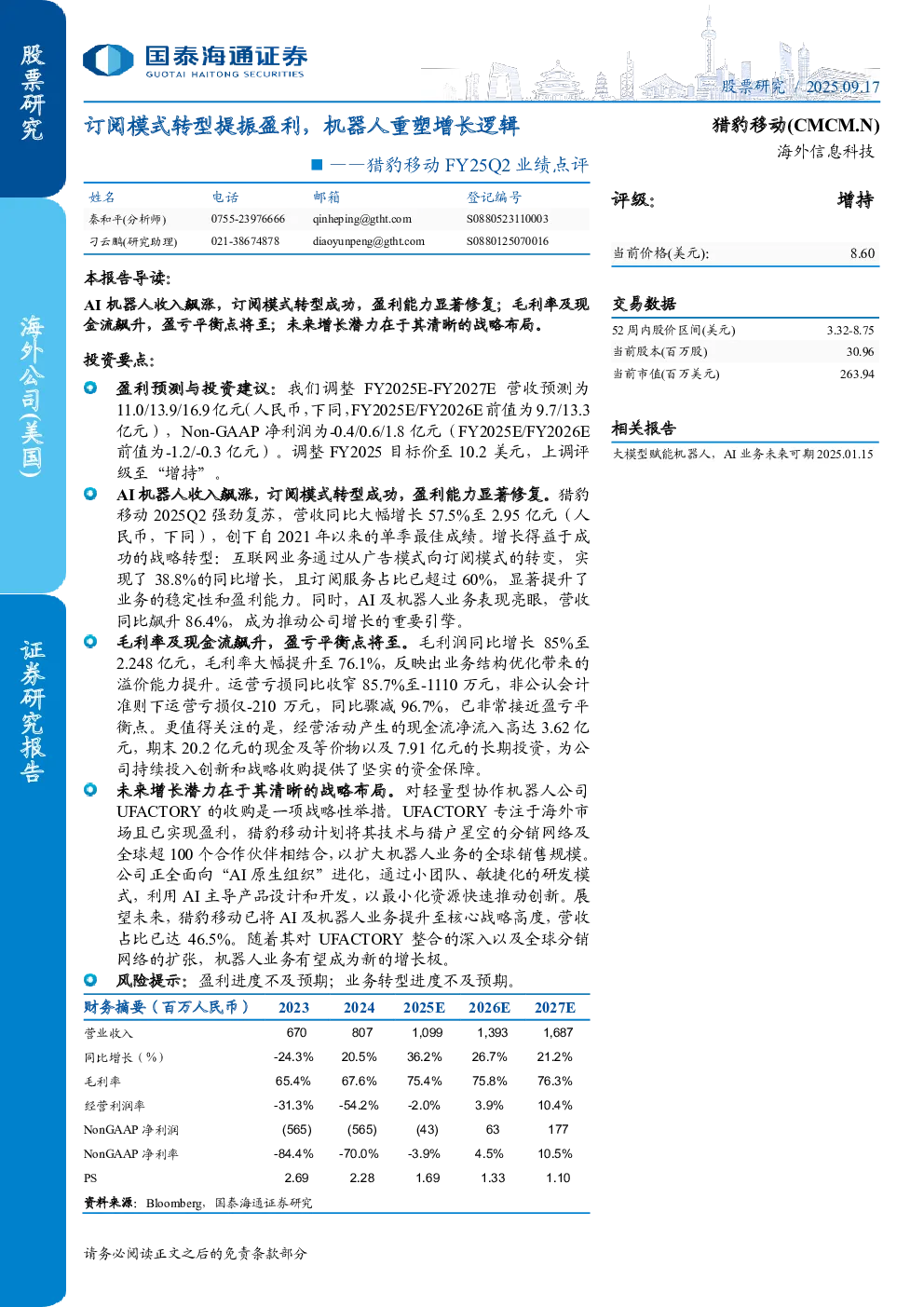
Task: Click the 2025E column header
Action: (x=424, y=1008)
